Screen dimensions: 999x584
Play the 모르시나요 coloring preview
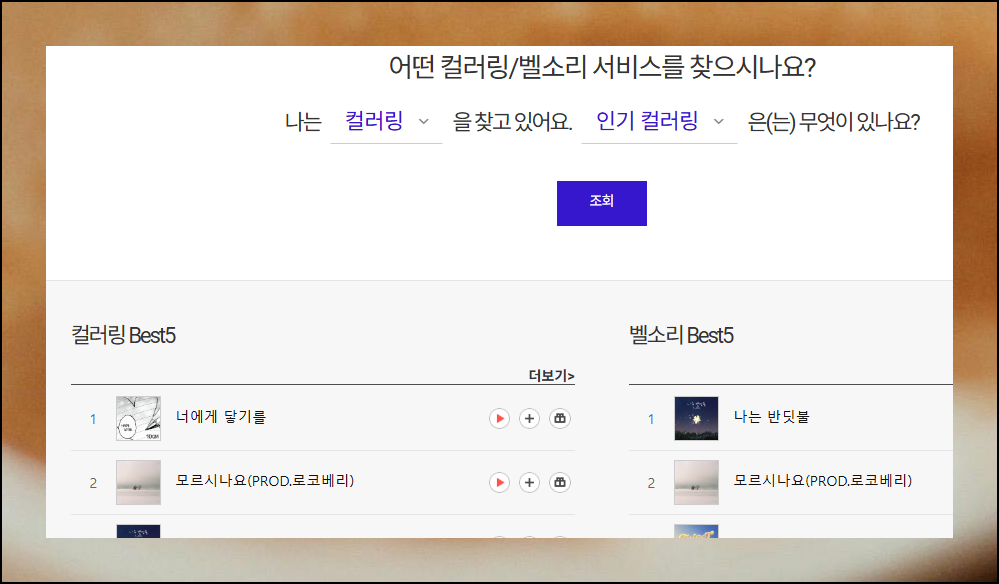(499, 482)
